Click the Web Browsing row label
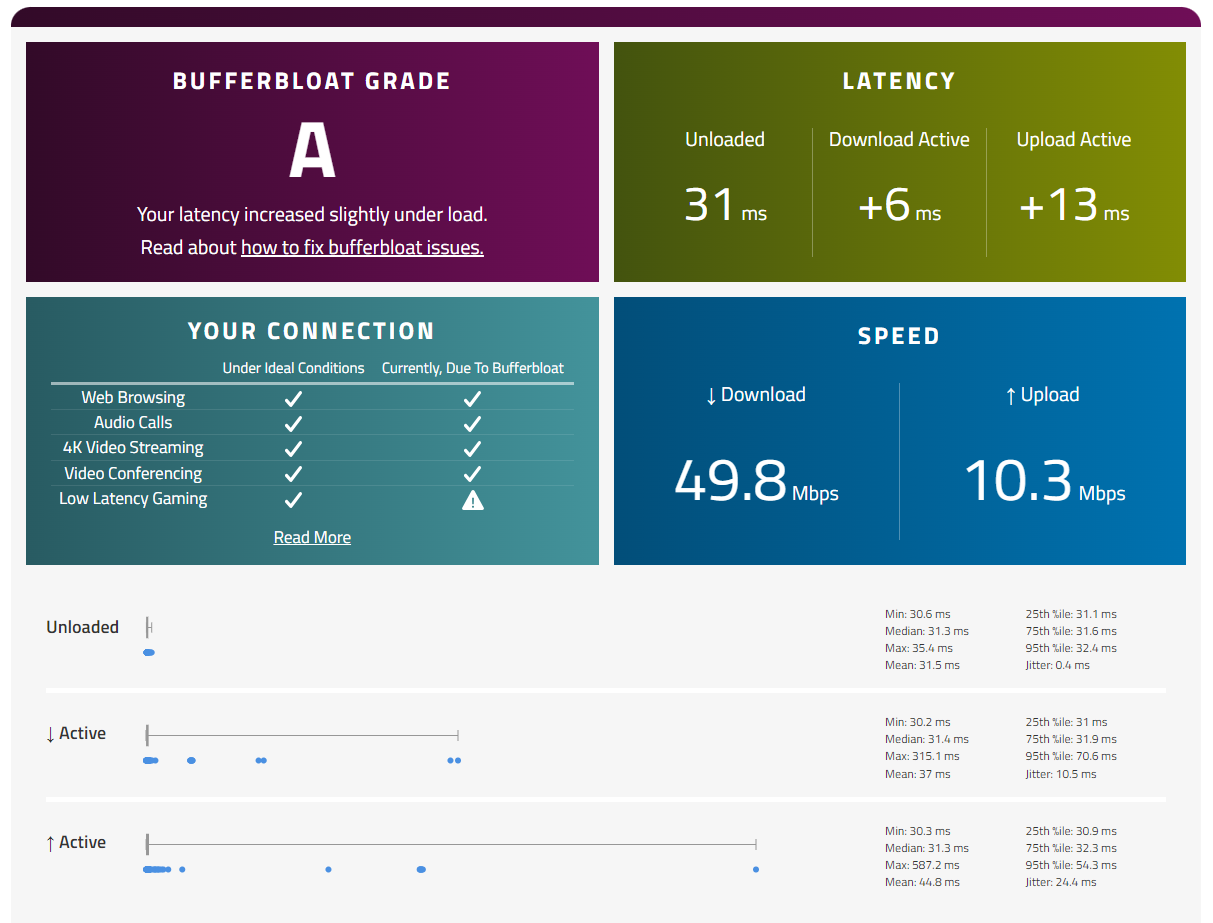Image resolution: width=1213 pixels, height=923 pixels. [x=133, y=397]
